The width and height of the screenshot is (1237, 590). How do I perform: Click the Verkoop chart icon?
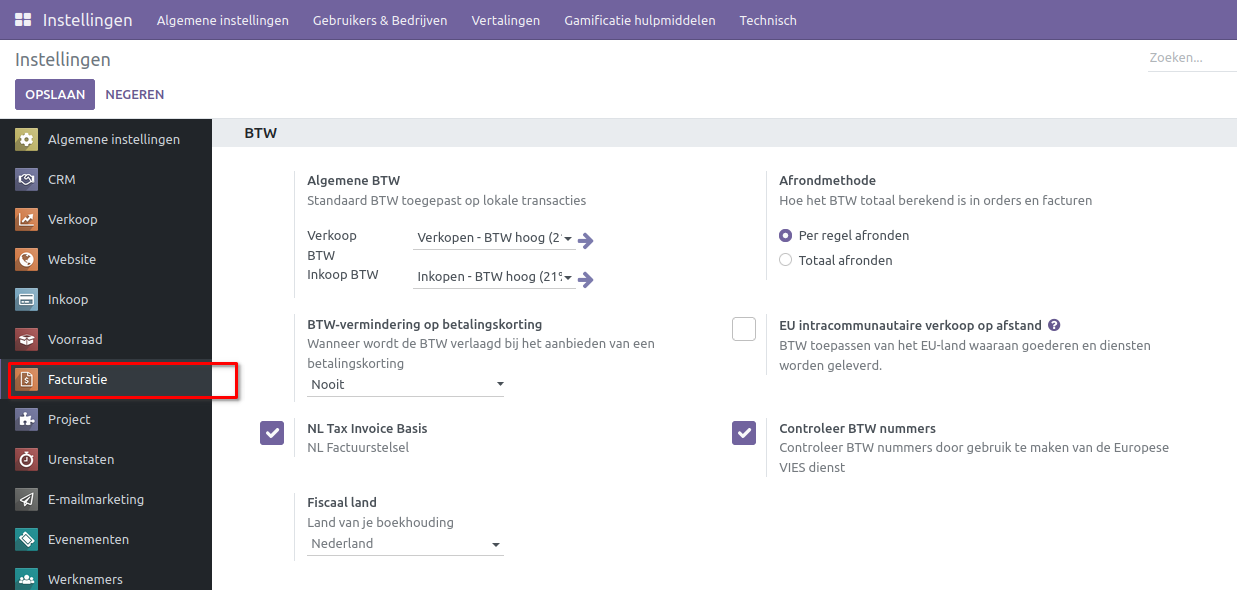(x=27, y=220)
